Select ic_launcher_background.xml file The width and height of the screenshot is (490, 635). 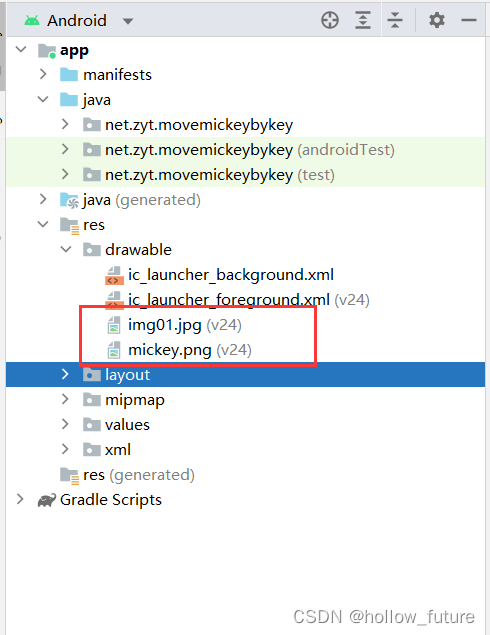pos(231,275)
